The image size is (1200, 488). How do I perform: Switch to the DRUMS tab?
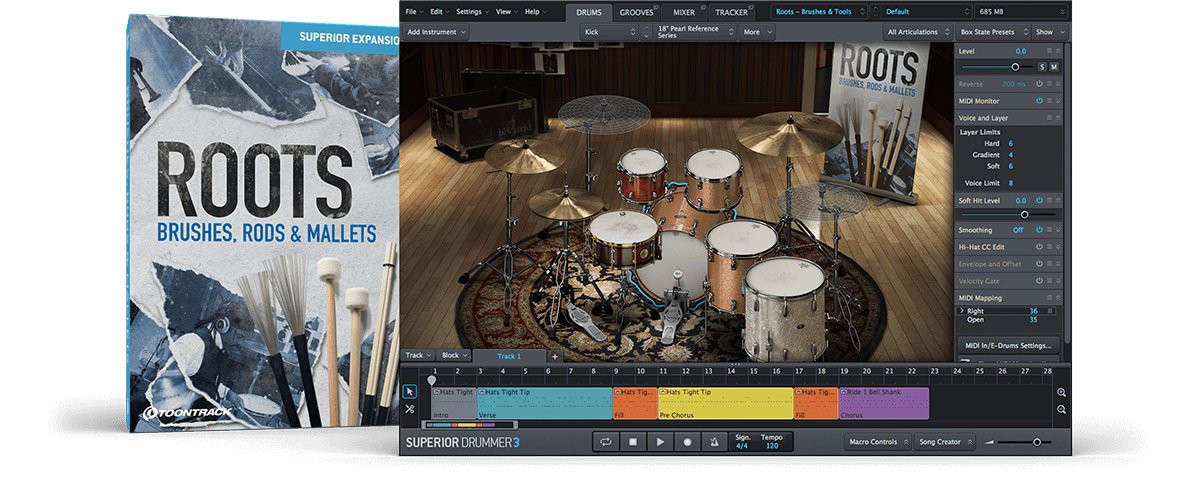tap(588, 12)
